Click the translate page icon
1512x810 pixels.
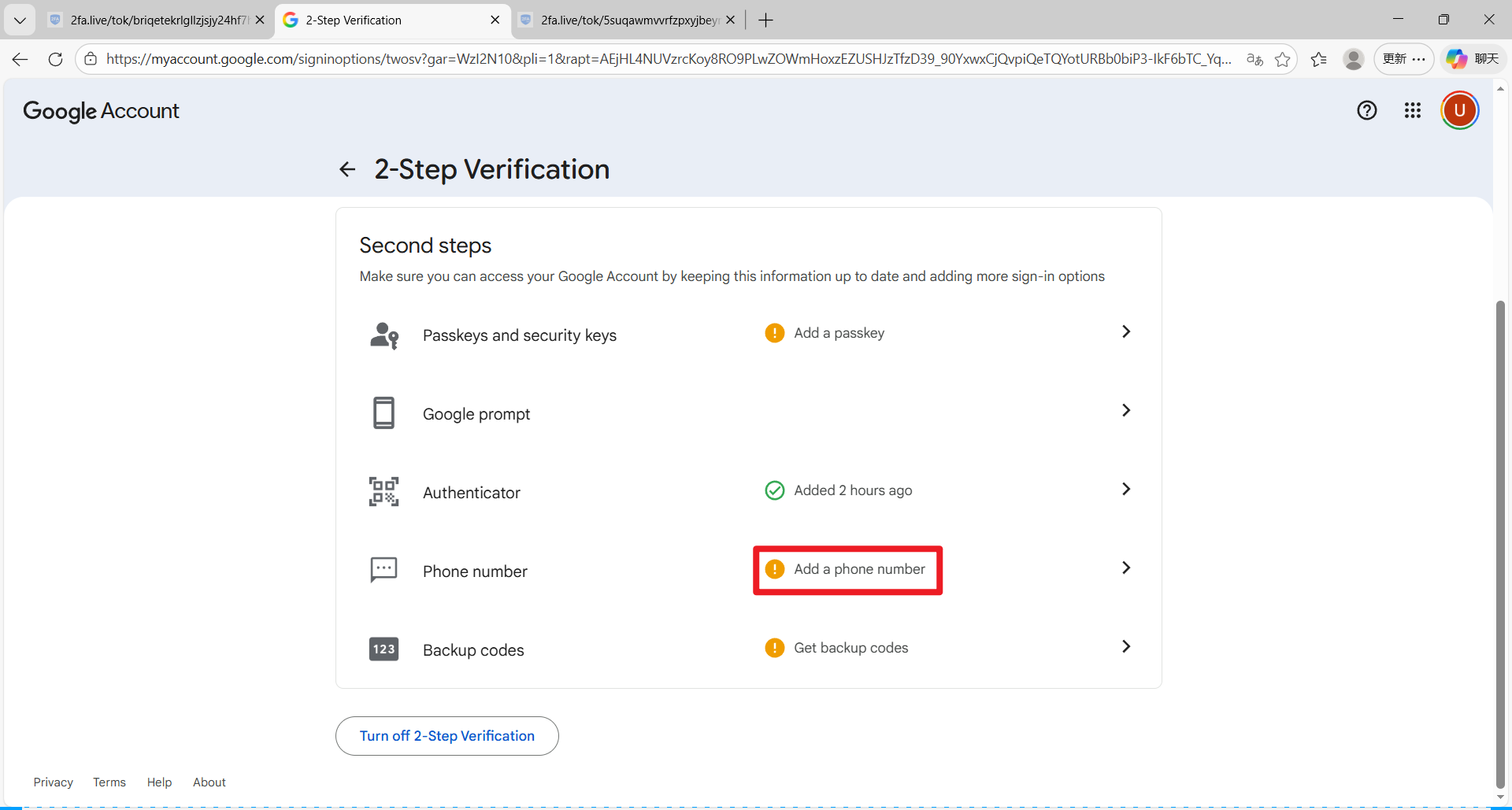(1254, 59)
